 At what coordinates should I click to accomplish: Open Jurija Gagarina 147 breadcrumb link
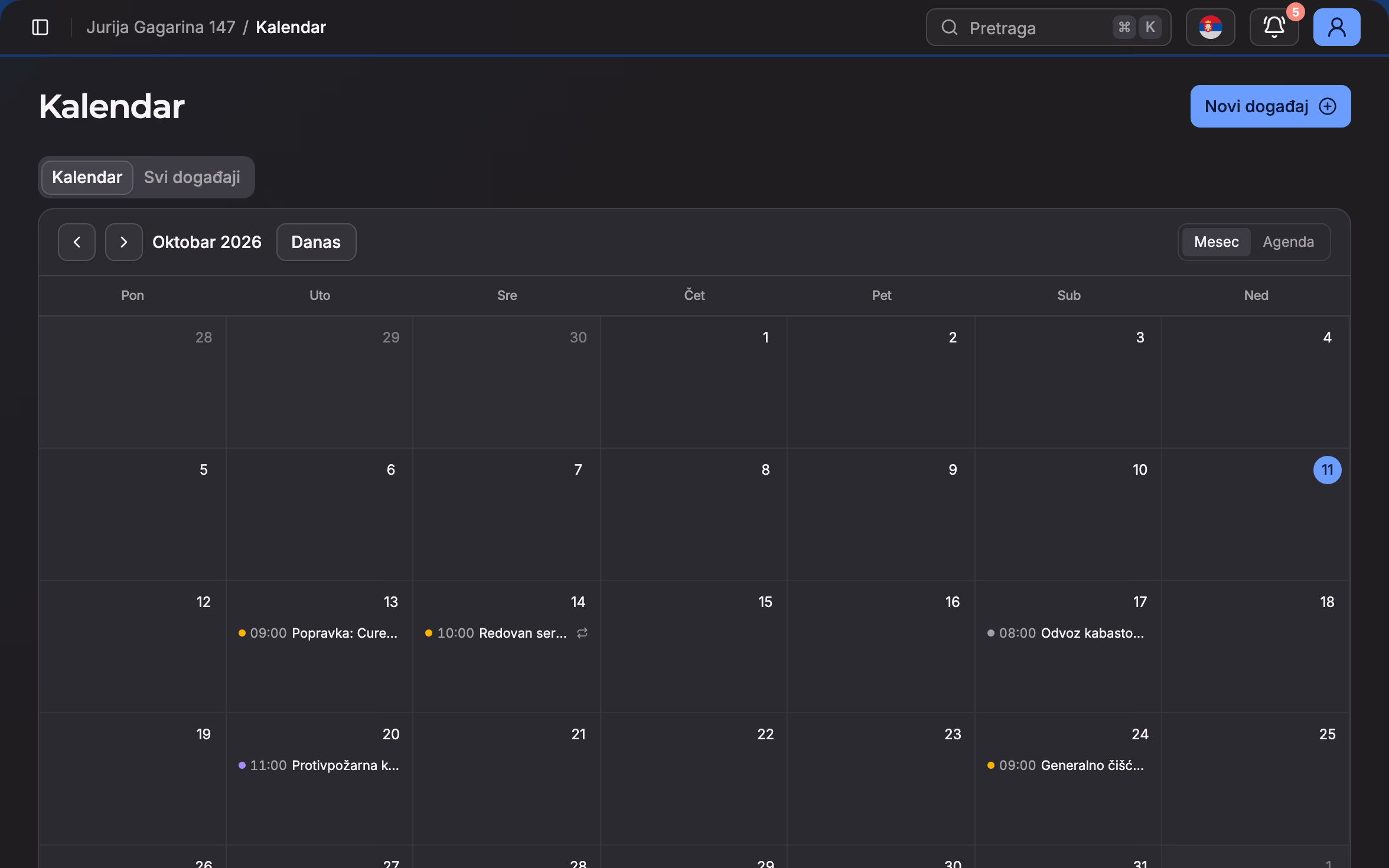click(x=161, y=27)
